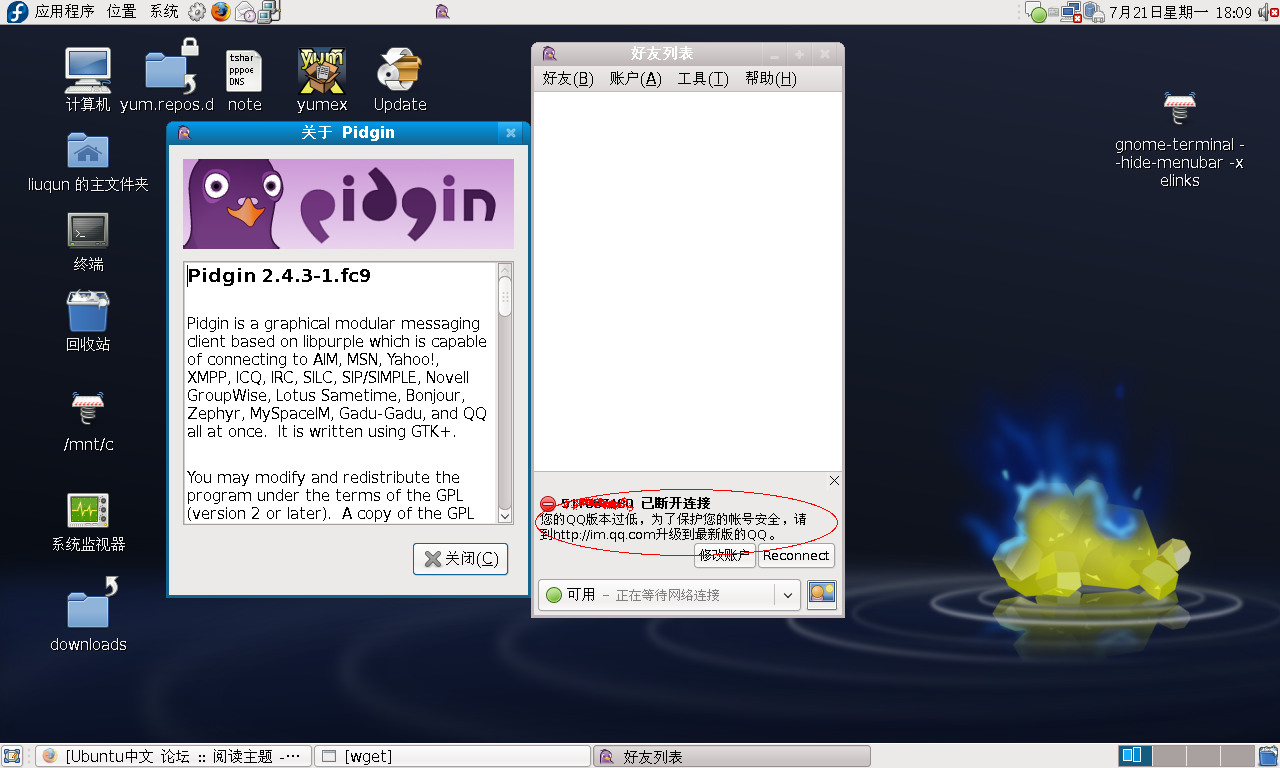Screen dimensions: 1280x768
Task: Click the Pidgin logo banner image
Action: click(348, 204)
